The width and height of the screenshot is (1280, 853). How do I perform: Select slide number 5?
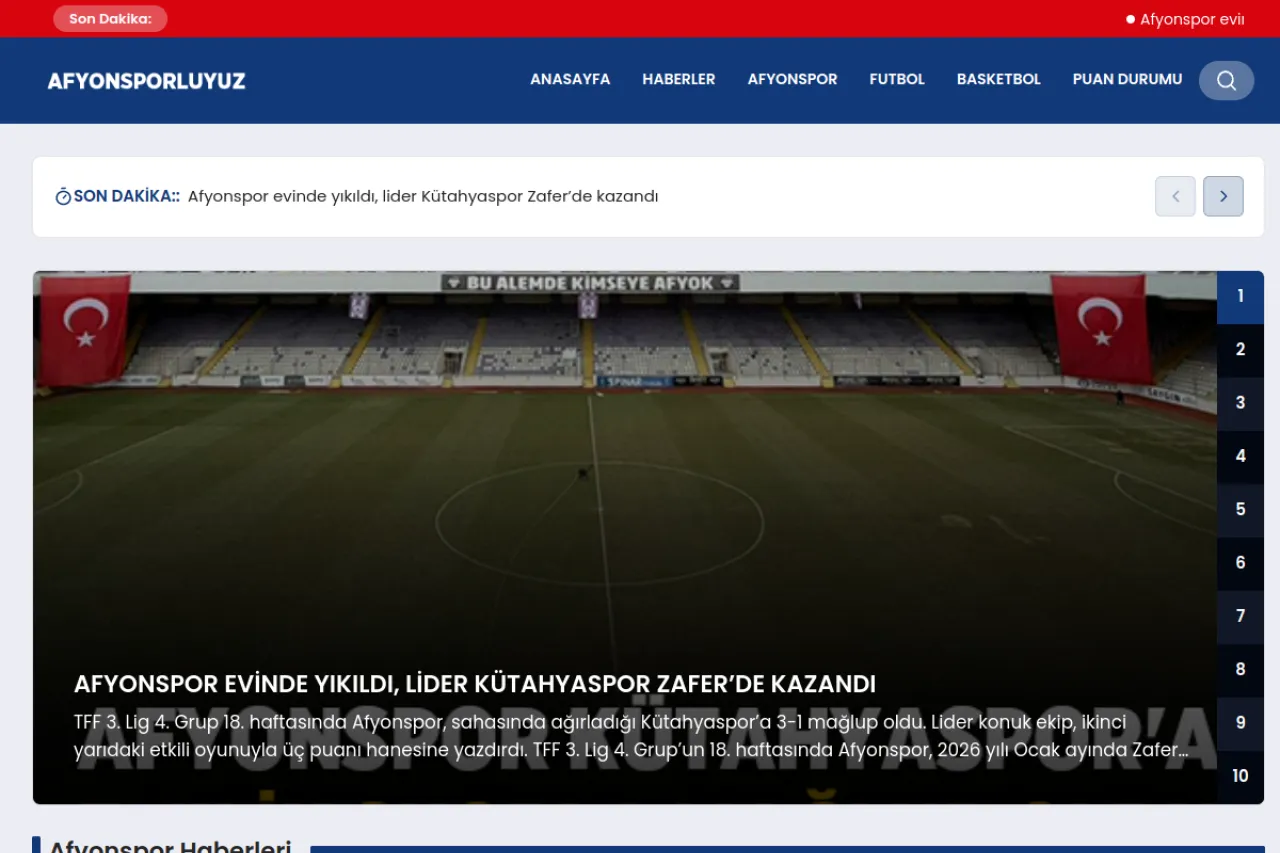coord(1240,509)
